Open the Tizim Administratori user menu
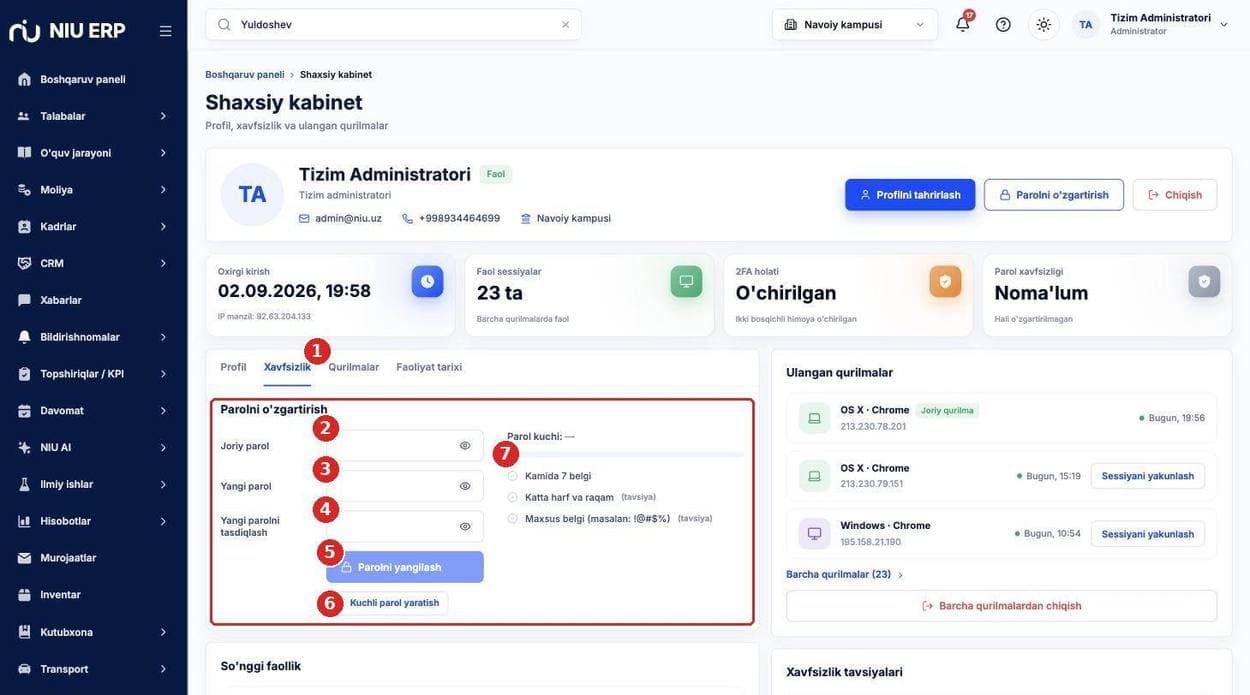The image size is (1250, 695). [x=1169, y=24]
